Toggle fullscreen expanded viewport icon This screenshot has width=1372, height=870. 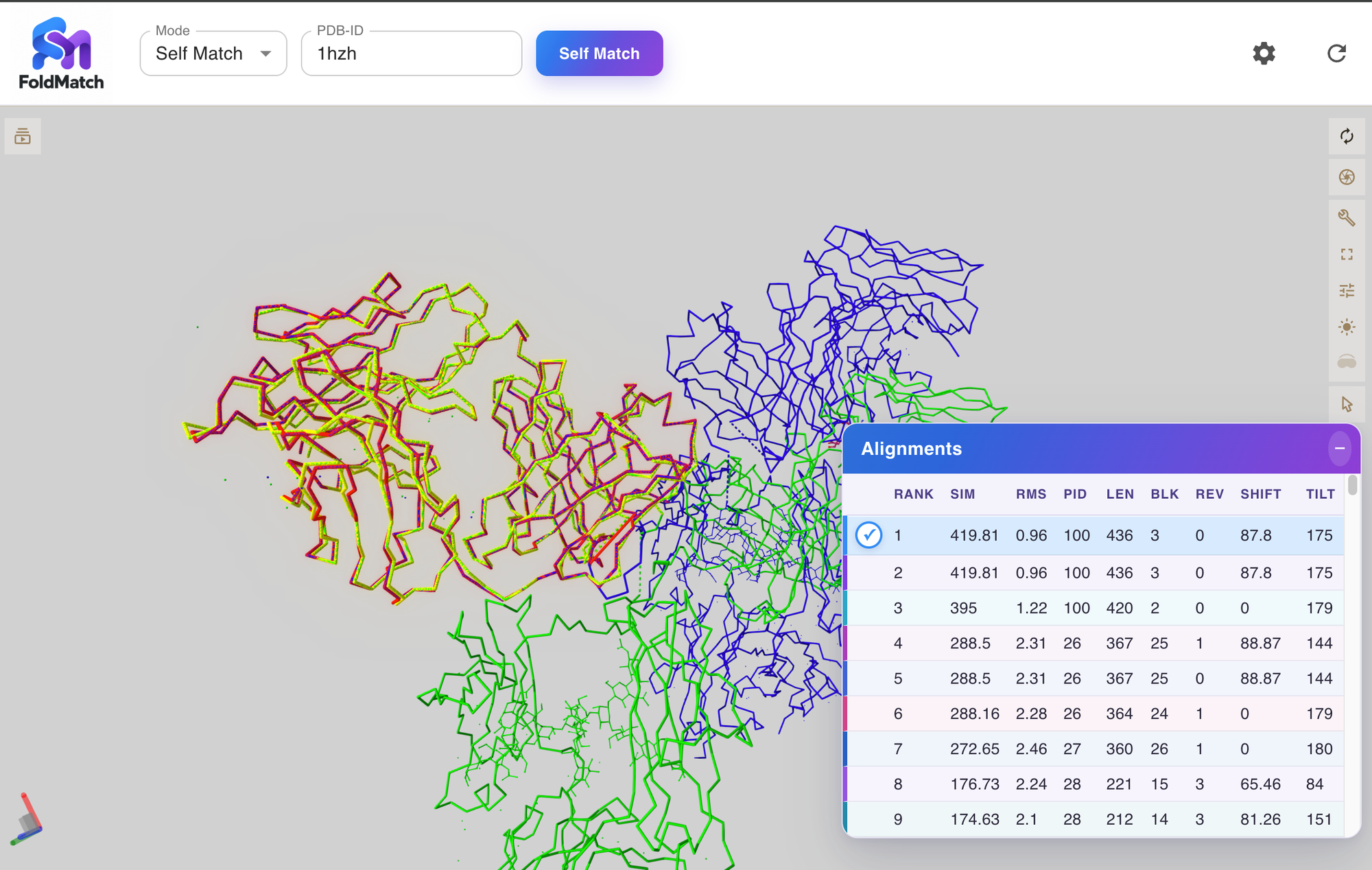[1347, 255]
